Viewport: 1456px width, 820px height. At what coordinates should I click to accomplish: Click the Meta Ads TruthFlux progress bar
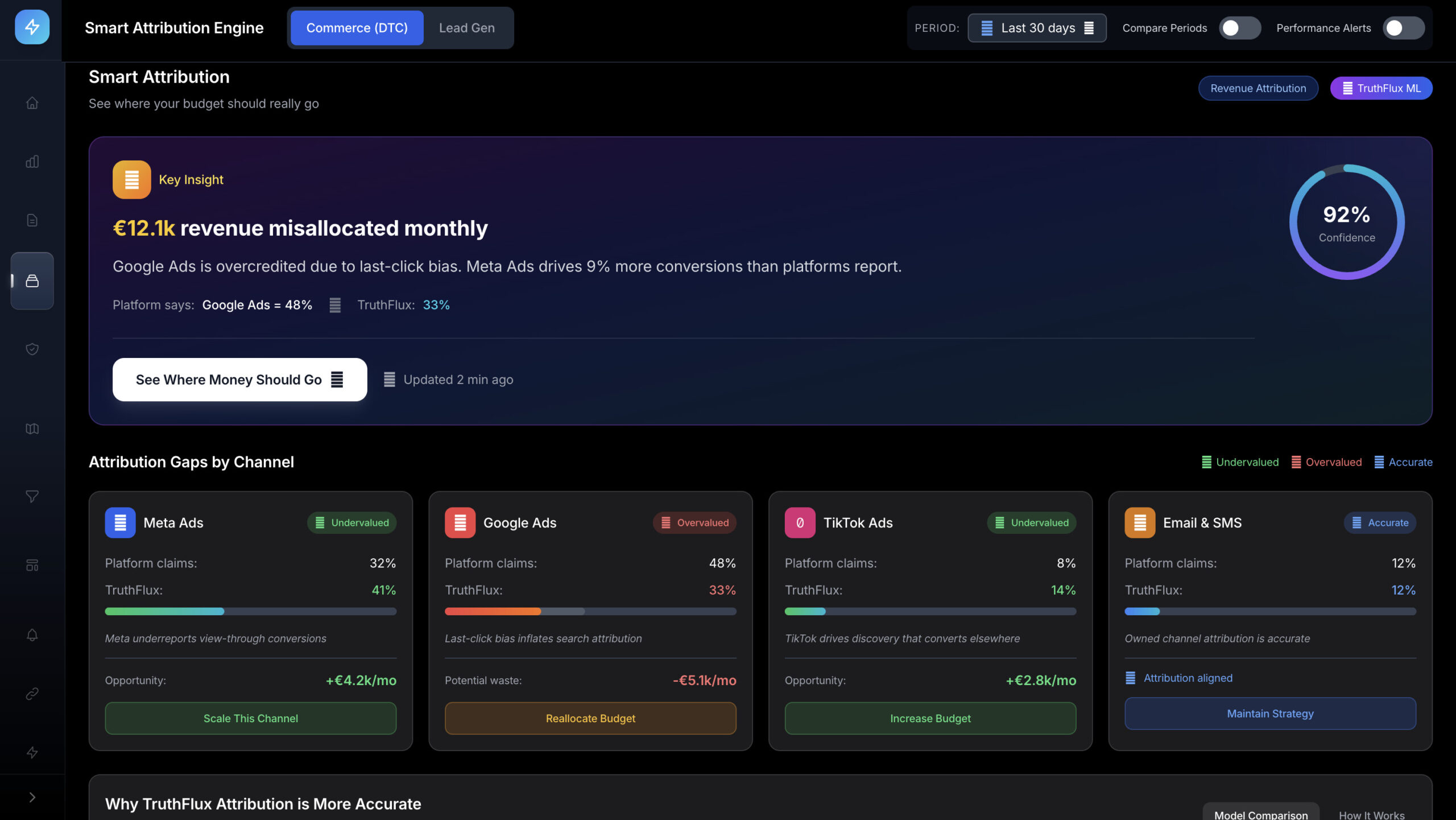click(x=250, y=611)
